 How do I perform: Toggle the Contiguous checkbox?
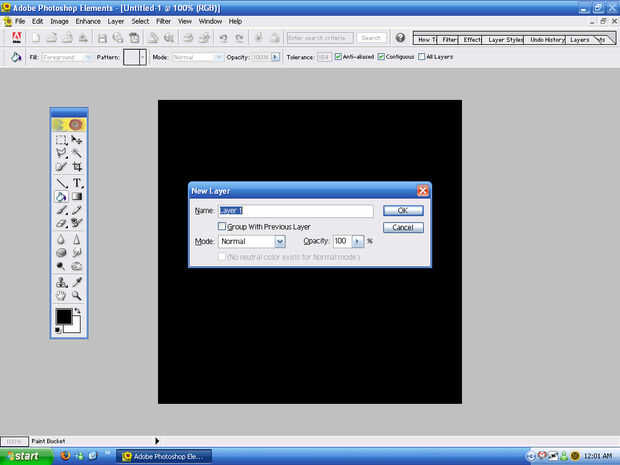click(381, 57)
